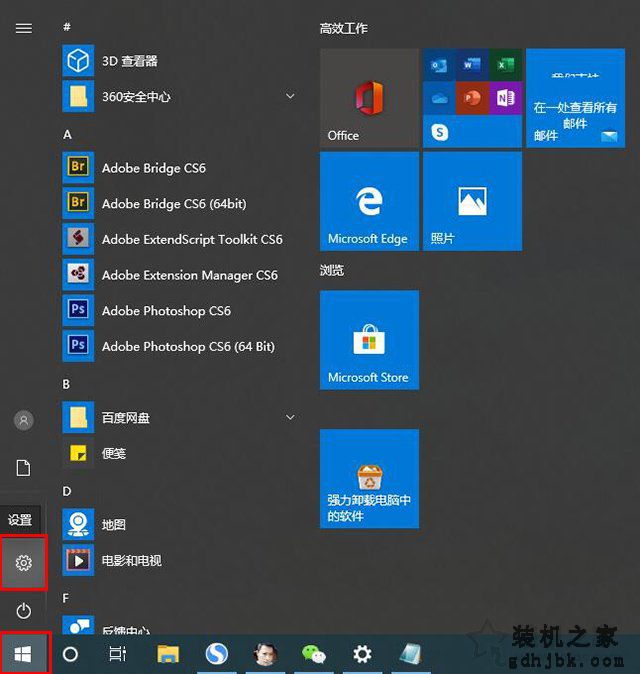Click the Windows Start button
The image size is (640, 674).
[x=23, y=655]
